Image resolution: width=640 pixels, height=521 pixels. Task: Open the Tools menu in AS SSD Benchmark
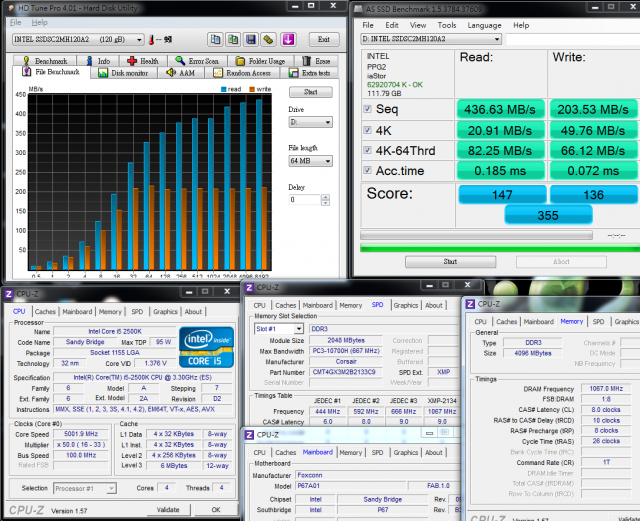coord(447,25)
